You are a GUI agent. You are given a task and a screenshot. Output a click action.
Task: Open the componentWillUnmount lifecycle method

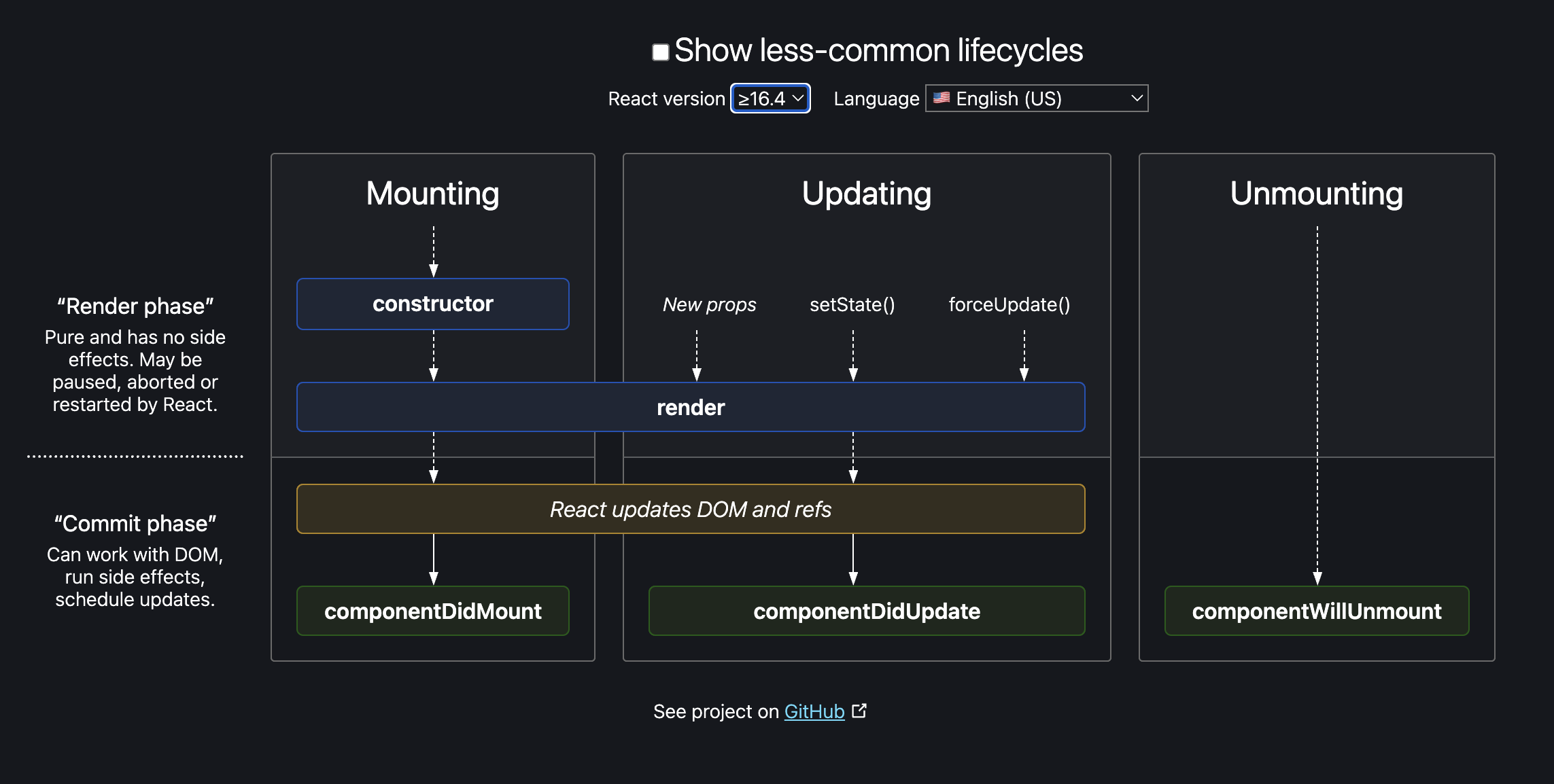[1316, 611]
